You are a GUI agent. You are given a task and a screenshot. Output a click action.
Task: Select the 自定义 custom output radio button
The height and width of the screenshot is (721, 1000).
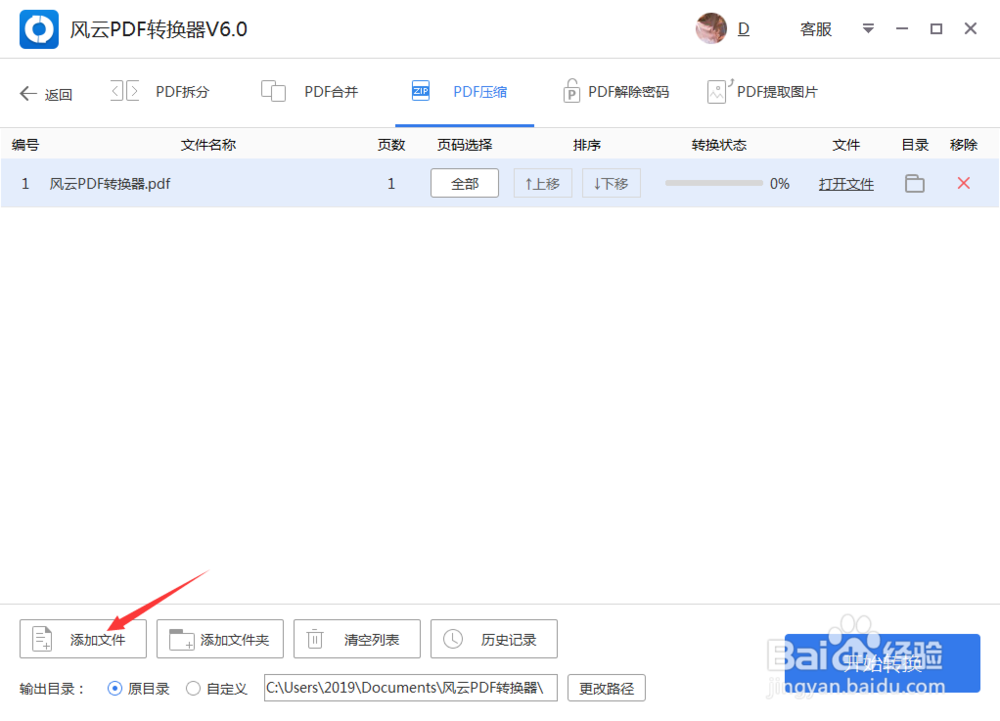[x=191, y=688]
